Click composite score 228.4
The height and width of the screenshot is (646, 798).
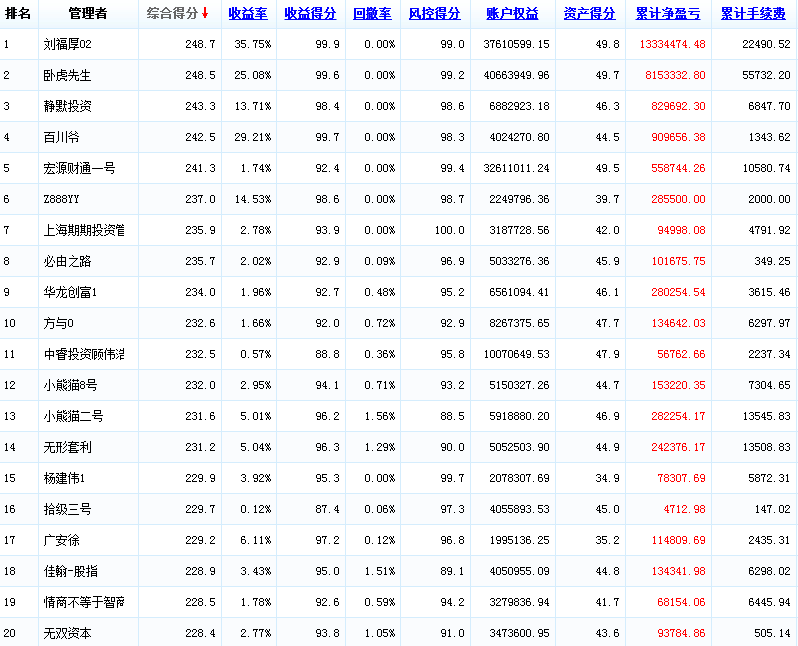201,633
